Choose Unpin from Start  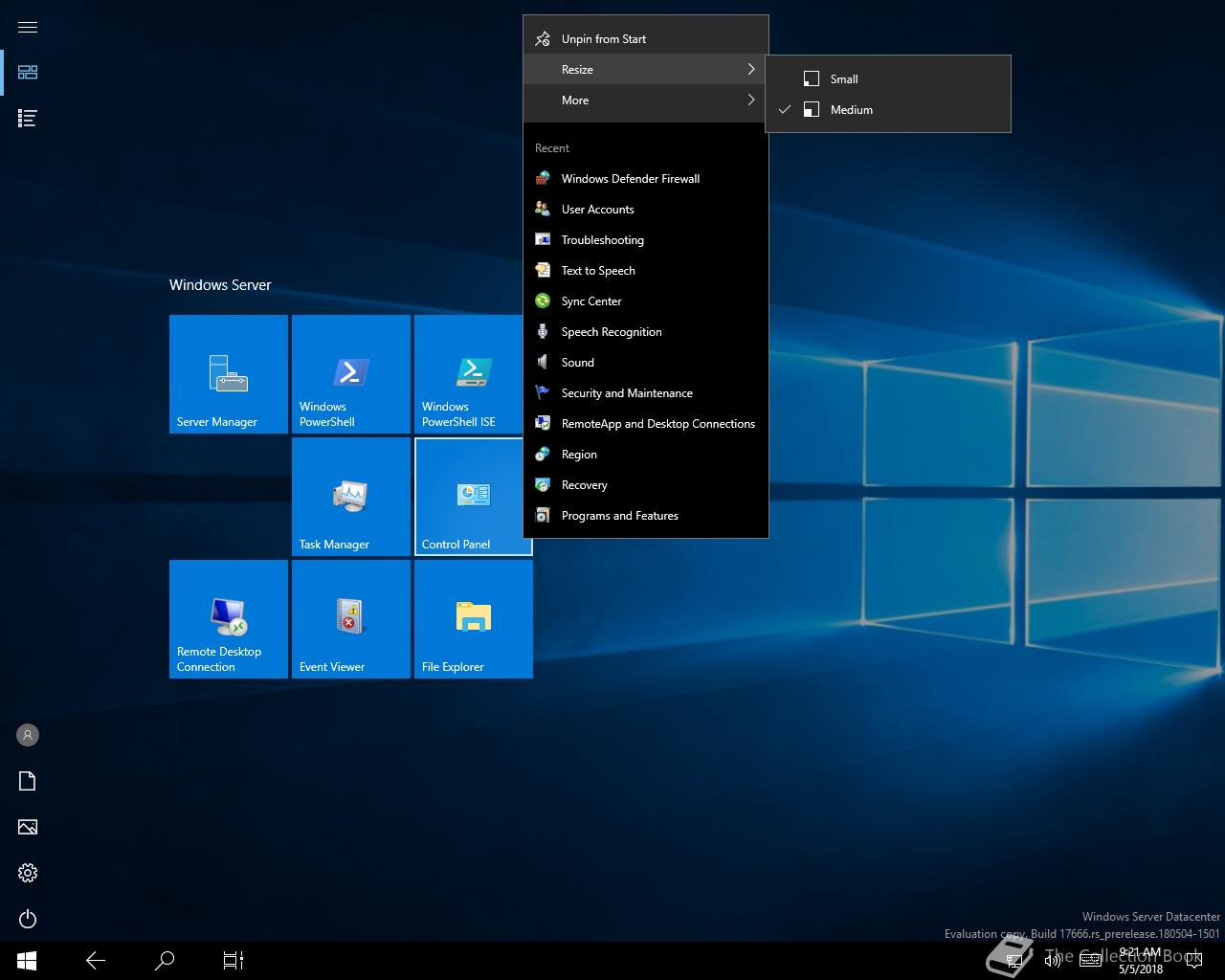(x=646, y=39)
